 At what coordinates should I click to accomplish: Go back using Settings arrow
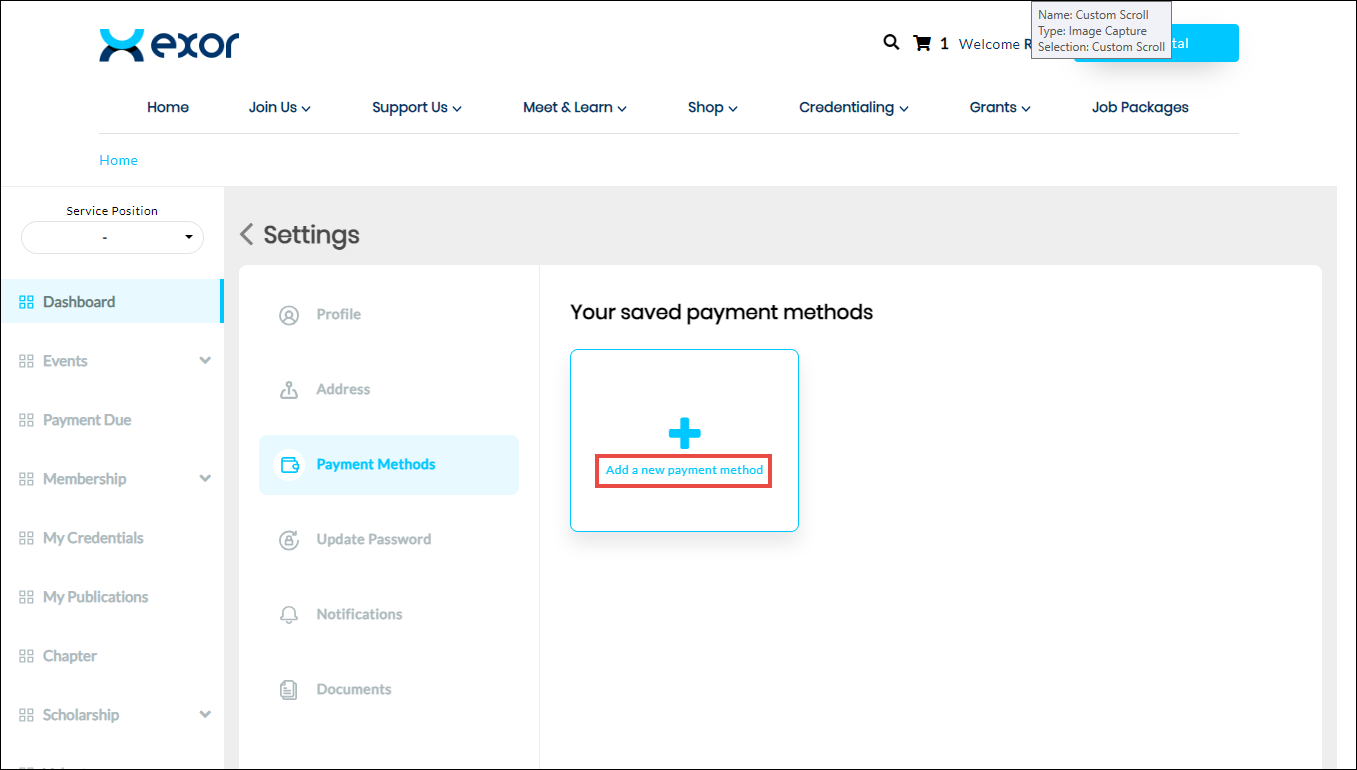click(247, 235)
